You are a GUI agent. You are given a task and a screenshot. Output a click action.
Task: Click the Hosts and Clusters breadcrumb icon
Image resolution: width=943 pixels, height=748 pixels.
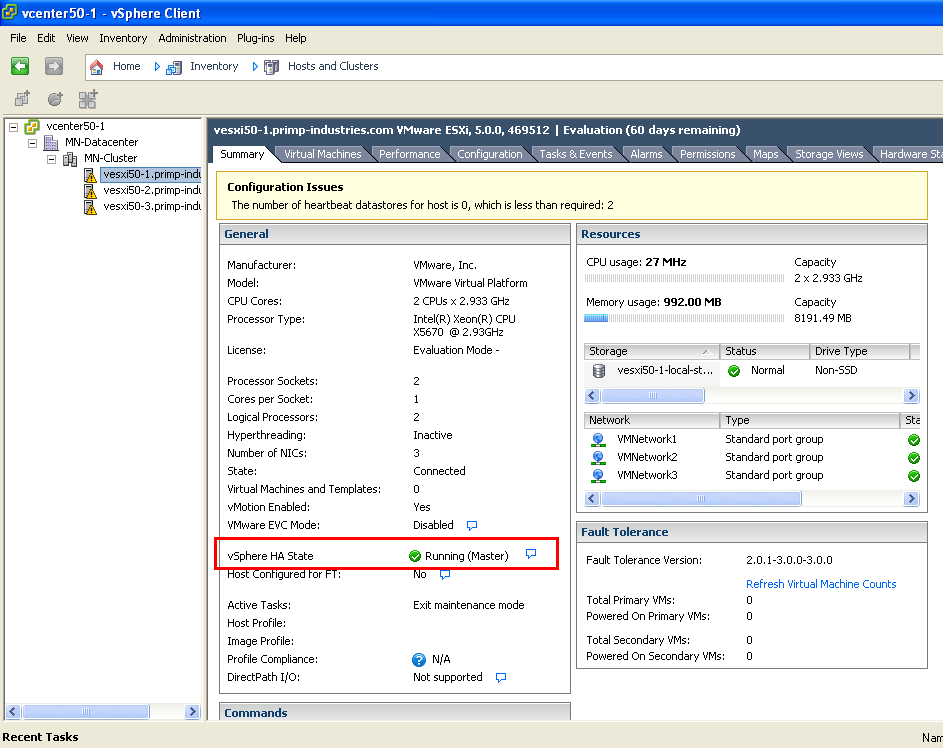pos(271,66)
